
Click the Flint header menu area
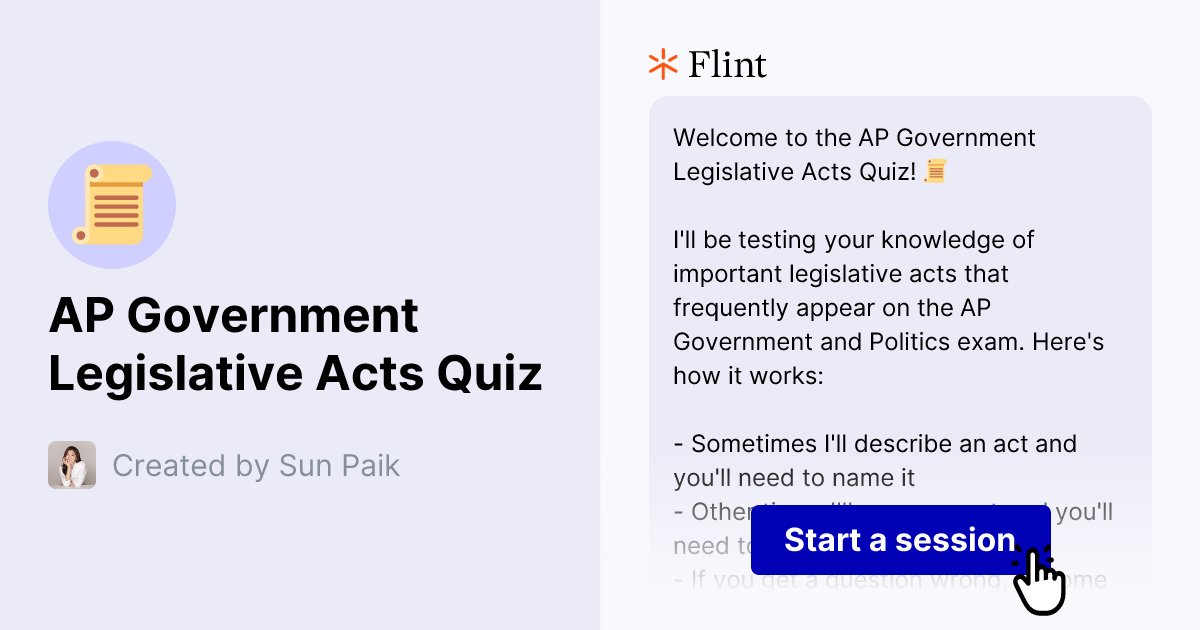(x=710, y=64)
